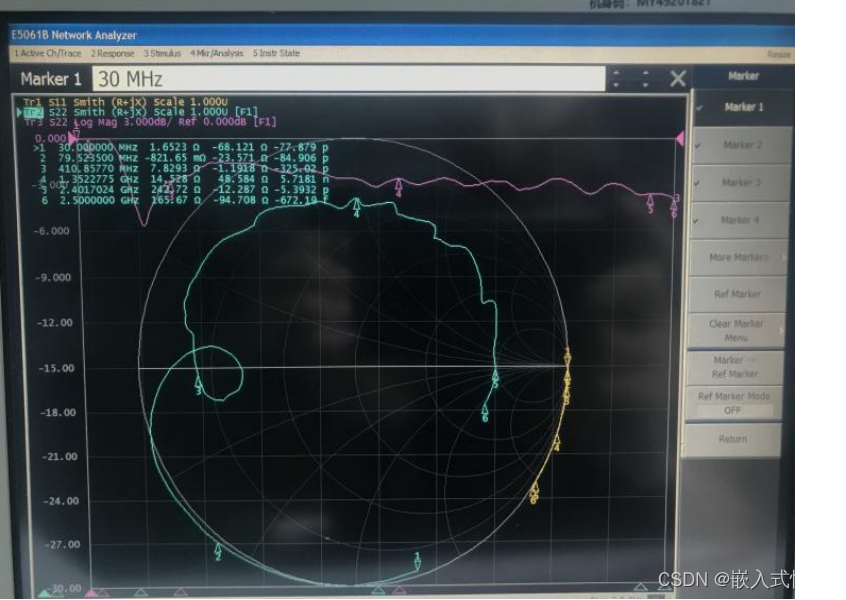Click green marker 2 triangle on Smith chart
This screenshot has width=846, height=600.
(218, 551)
